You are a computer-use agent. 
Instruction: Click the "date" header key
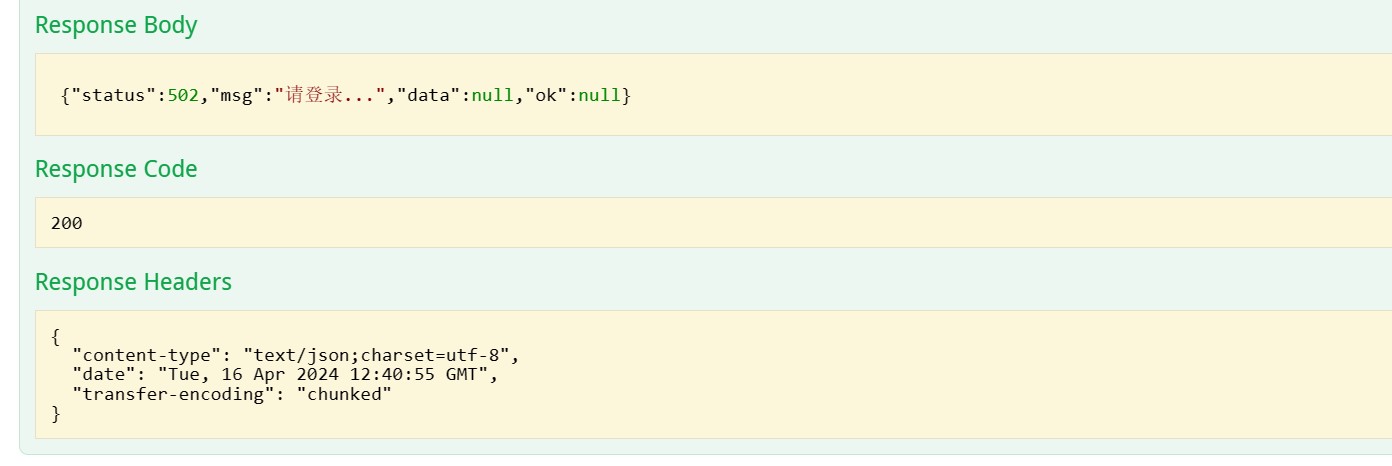tap(104, 375)
